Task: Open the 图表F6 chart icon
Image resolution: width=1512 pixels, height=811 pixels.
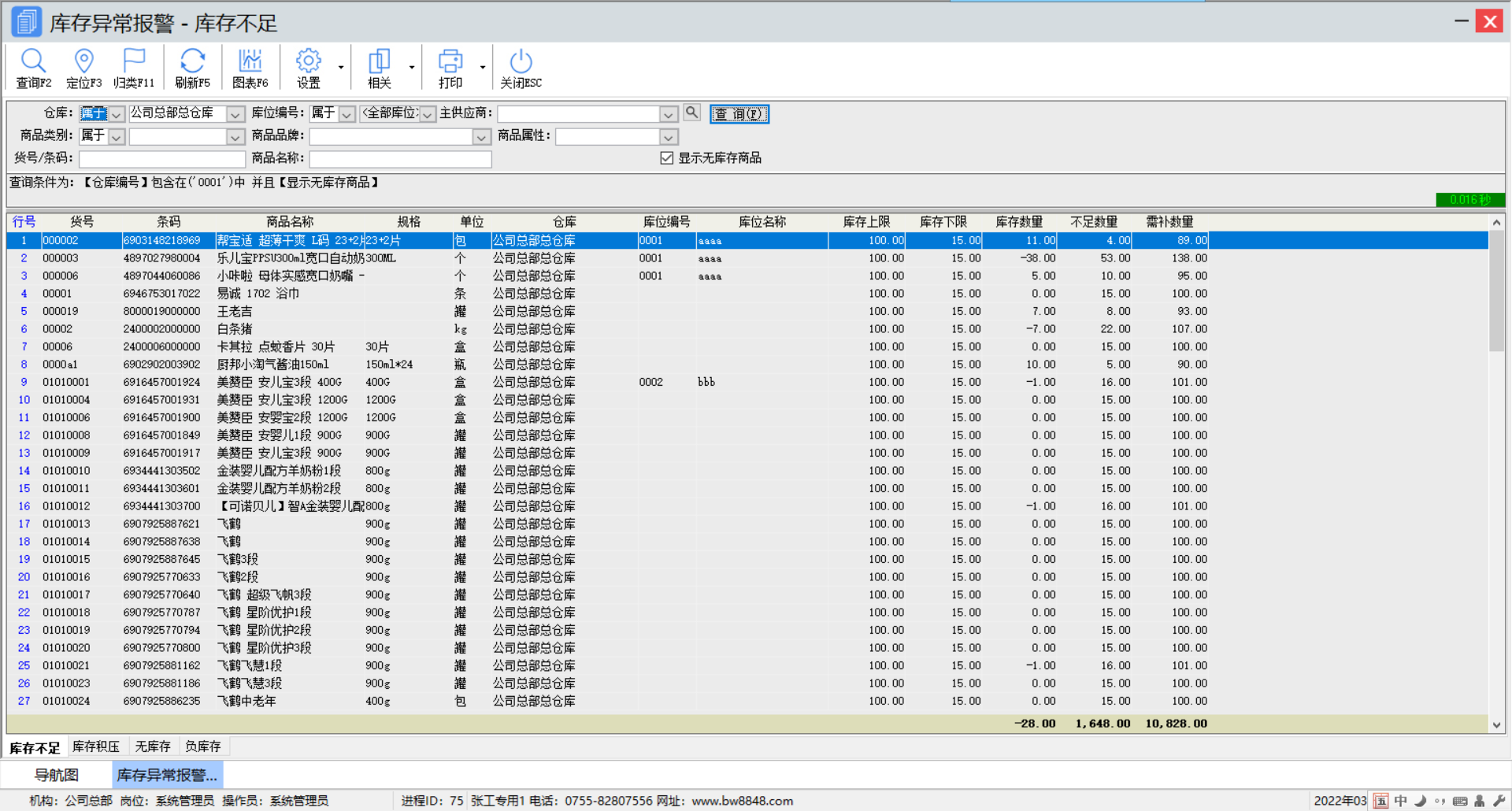Action: tap(250, 61)
